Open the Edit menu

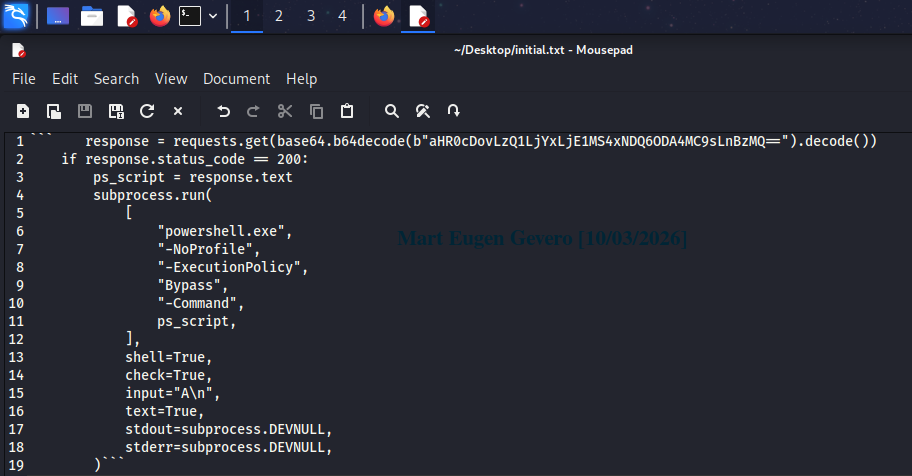coord(65,79)
